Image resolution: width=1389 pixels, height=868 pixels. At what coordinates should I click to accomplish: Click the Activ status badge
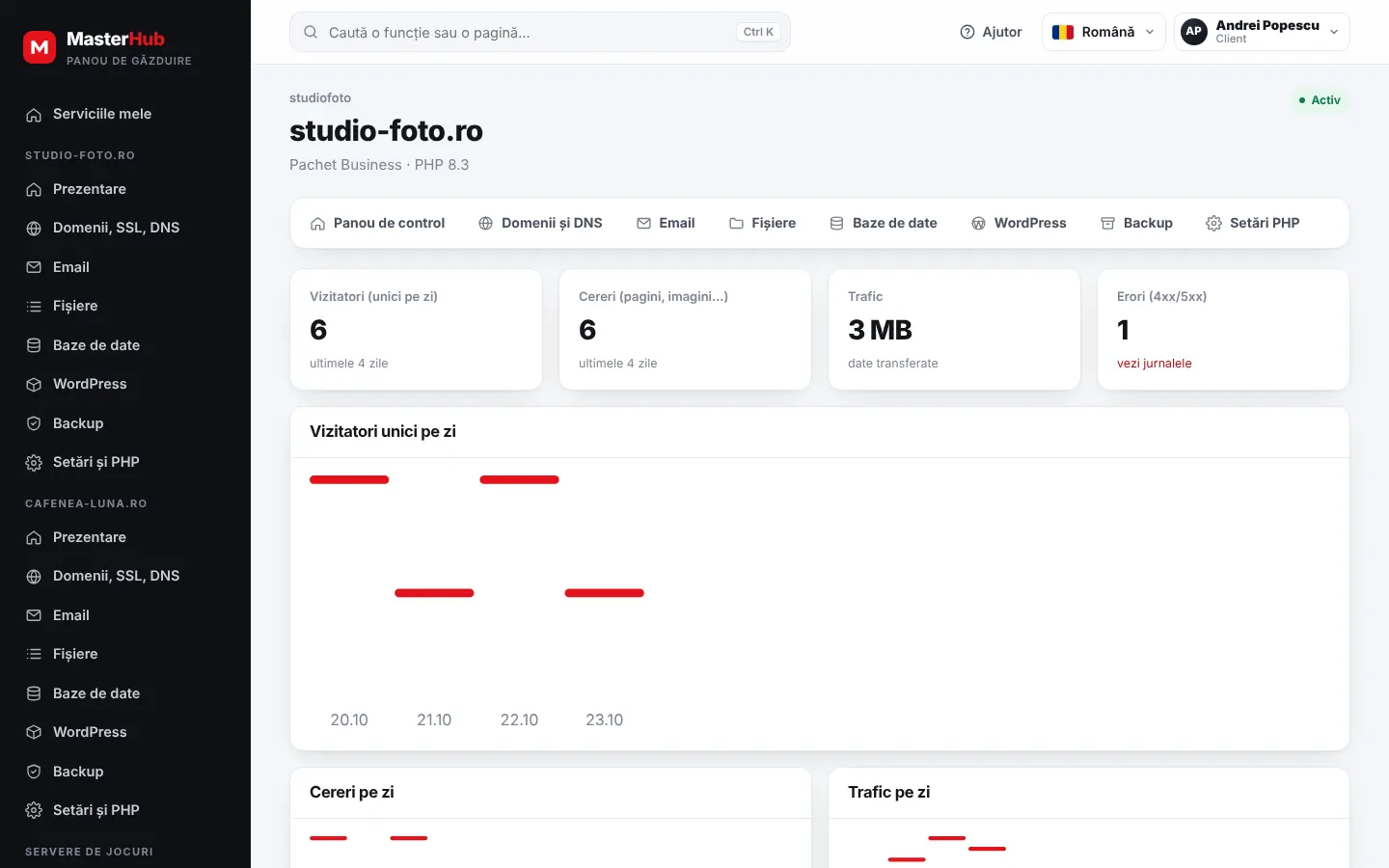click(1320, 100)
